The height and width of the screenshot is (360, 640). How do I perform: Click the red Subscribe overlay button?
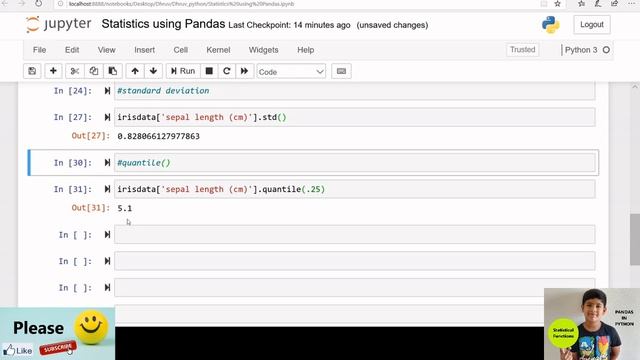(x=58, y=348)
